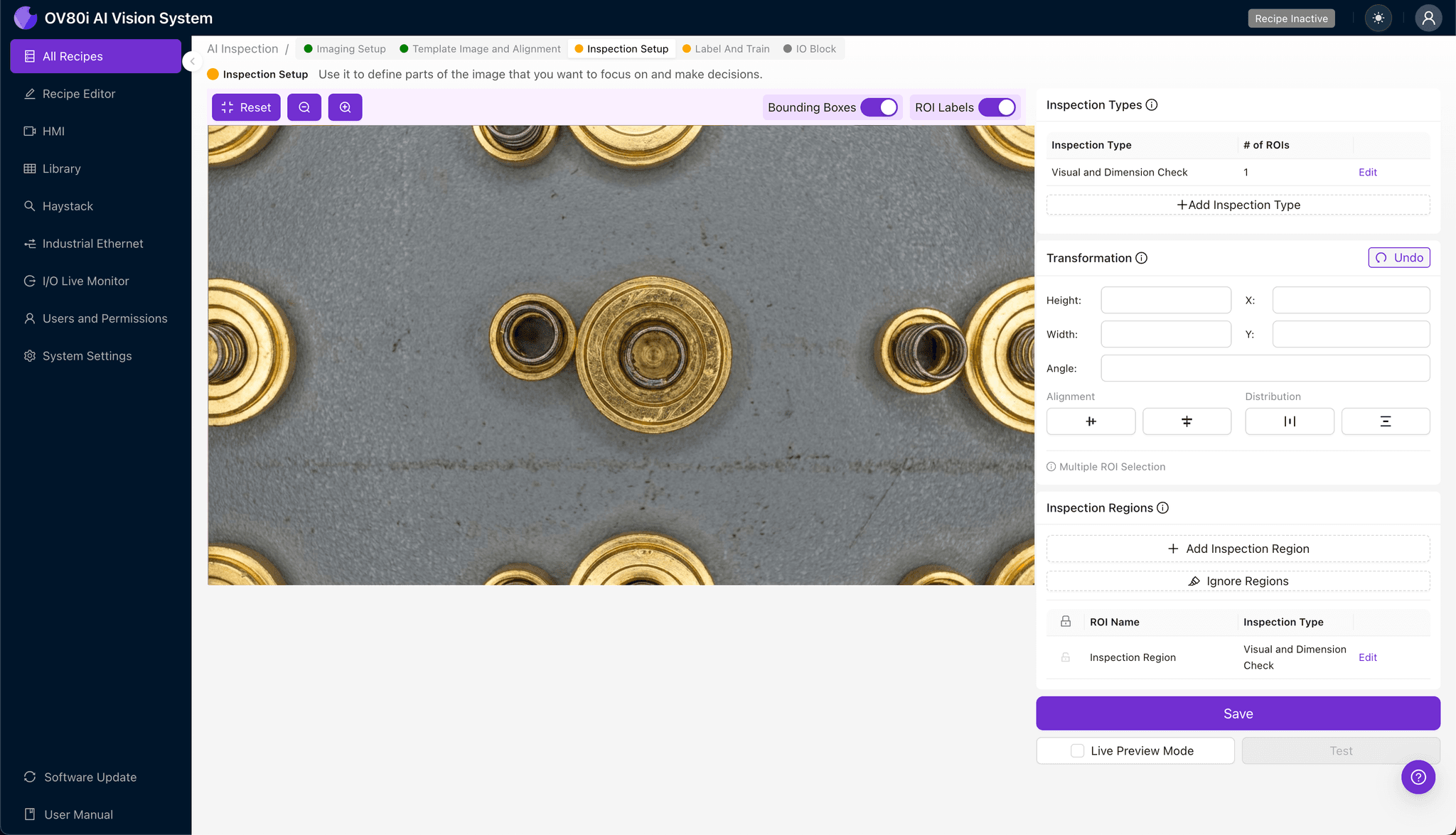
Task: Enable the Live Preview Mode checkbox
Action: (x=1078, y=750)
